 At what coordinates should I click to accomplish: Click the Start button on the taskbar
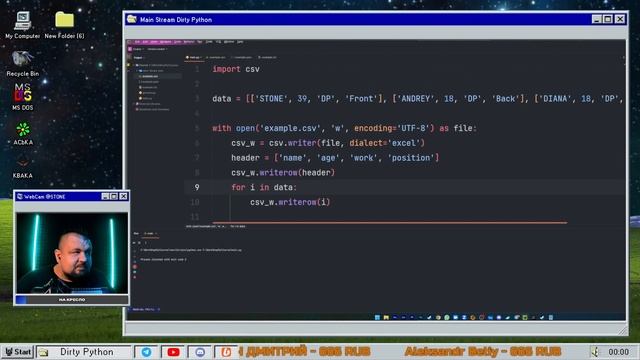(x=17, y=351)
